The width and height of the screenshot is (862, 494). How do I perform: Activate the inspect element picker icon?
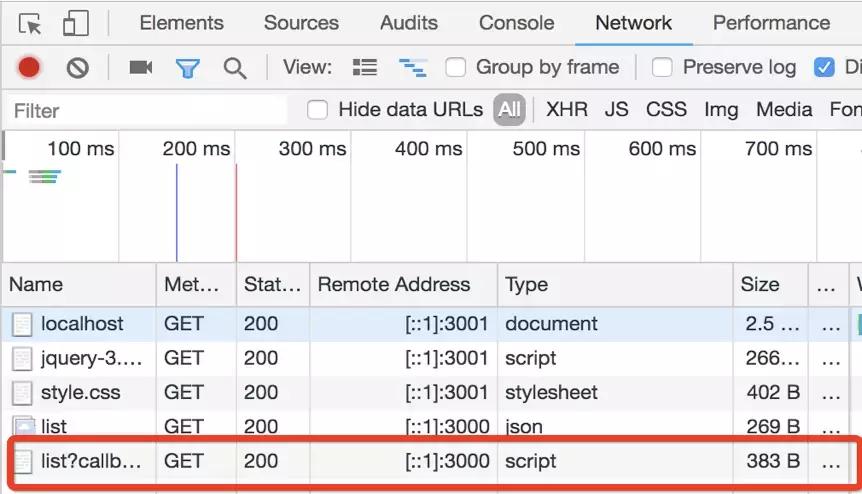(x=30, y=24)
